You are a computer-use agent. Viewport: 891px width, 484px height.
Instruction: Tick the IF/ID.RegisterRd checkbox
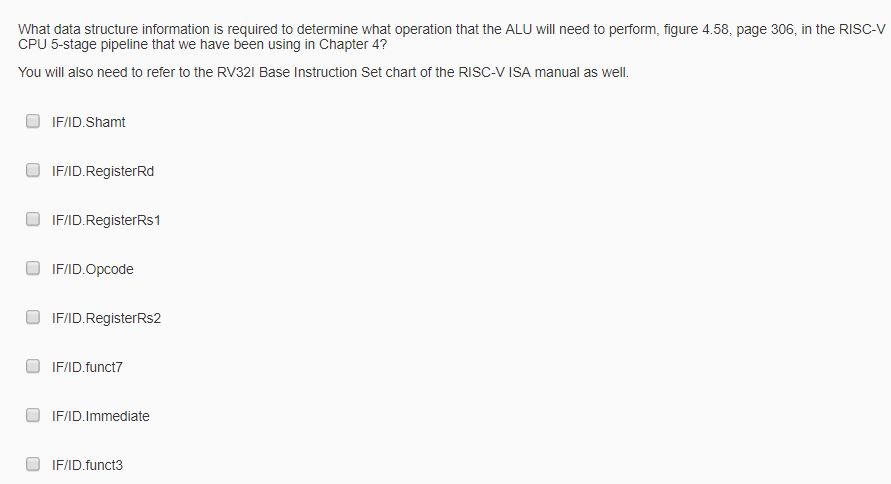(32, 171)
